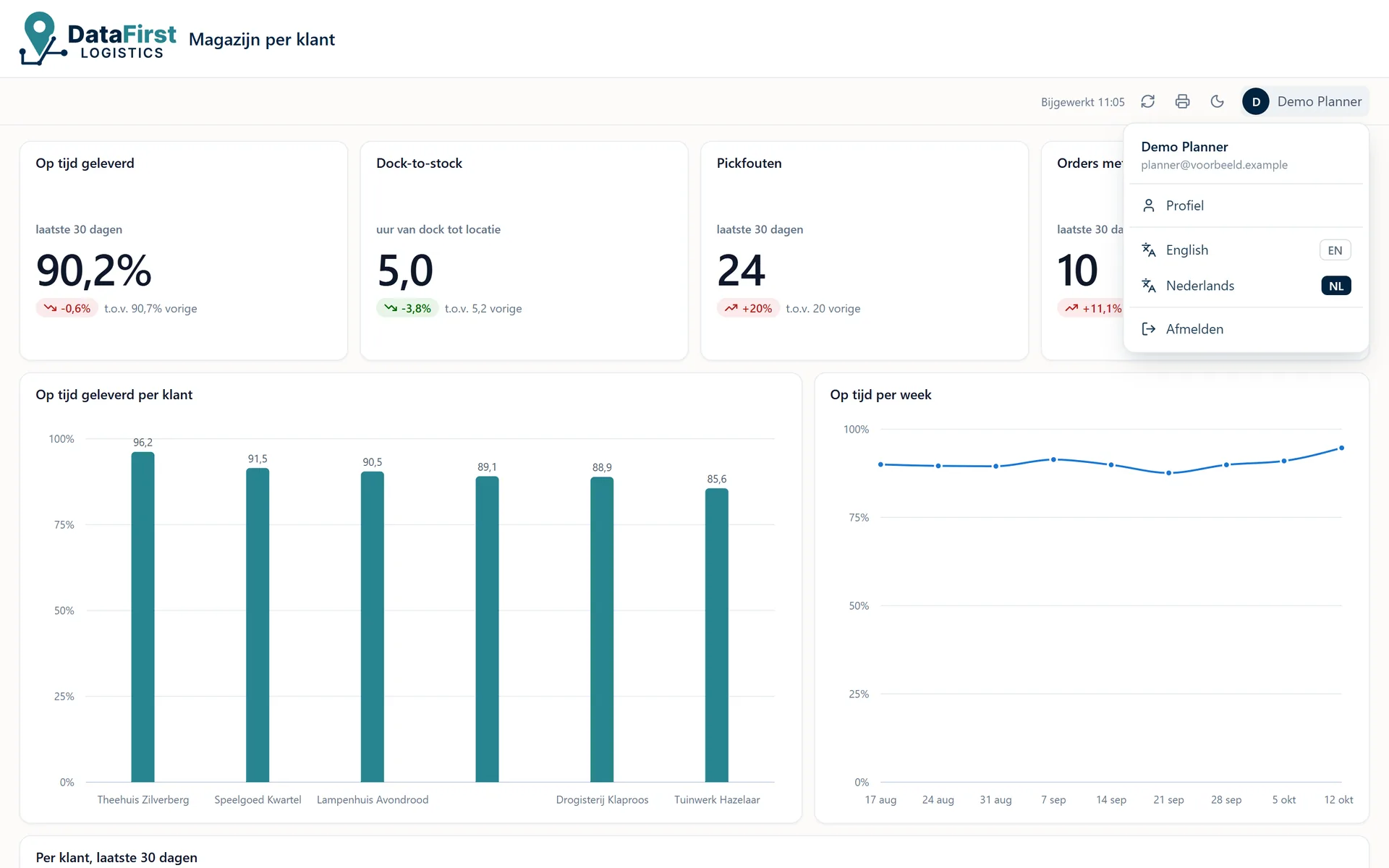Collapse the Demo Planner user menu
1389x868 pixels.
coord(1305,102)
